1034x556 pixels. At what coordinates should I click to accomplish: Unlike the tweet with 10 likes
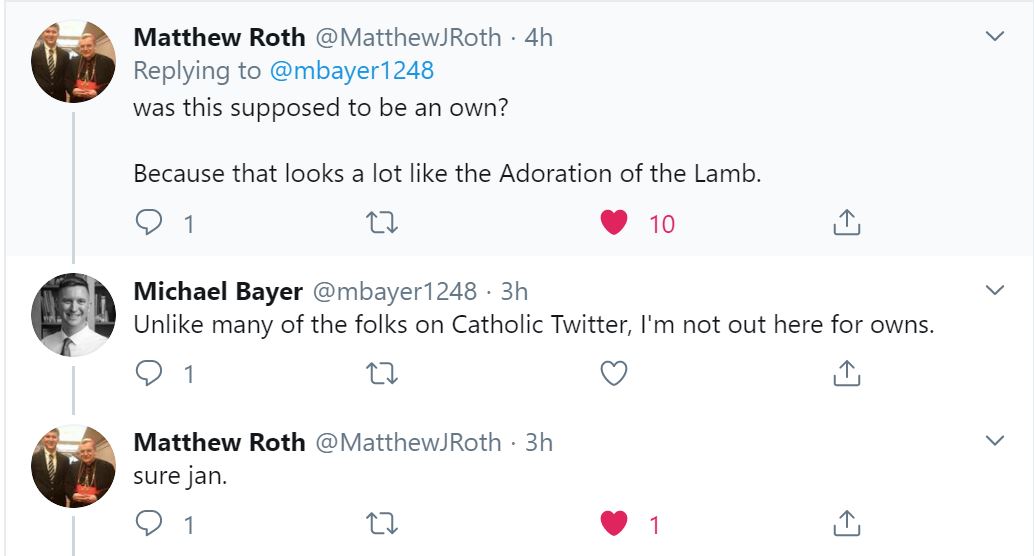[614, 222]
